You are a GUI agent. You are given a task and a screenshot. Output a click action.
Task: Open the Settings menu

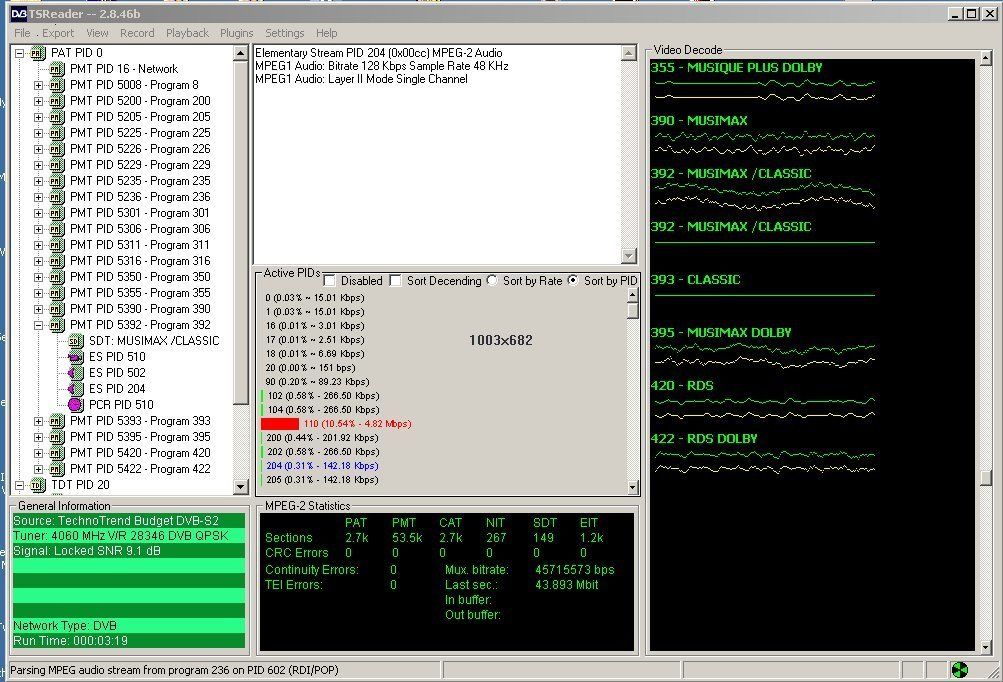click(x=285, y=33)
